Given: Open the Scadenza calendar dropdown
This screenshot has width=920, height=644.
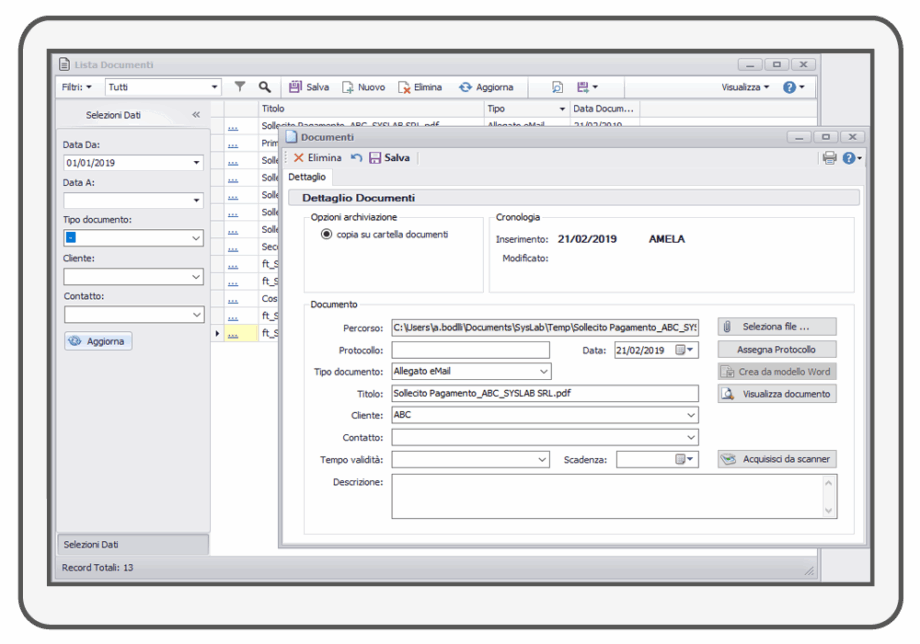Looking at the screenshot, I should pyautogui.click(x=685, y=459).
